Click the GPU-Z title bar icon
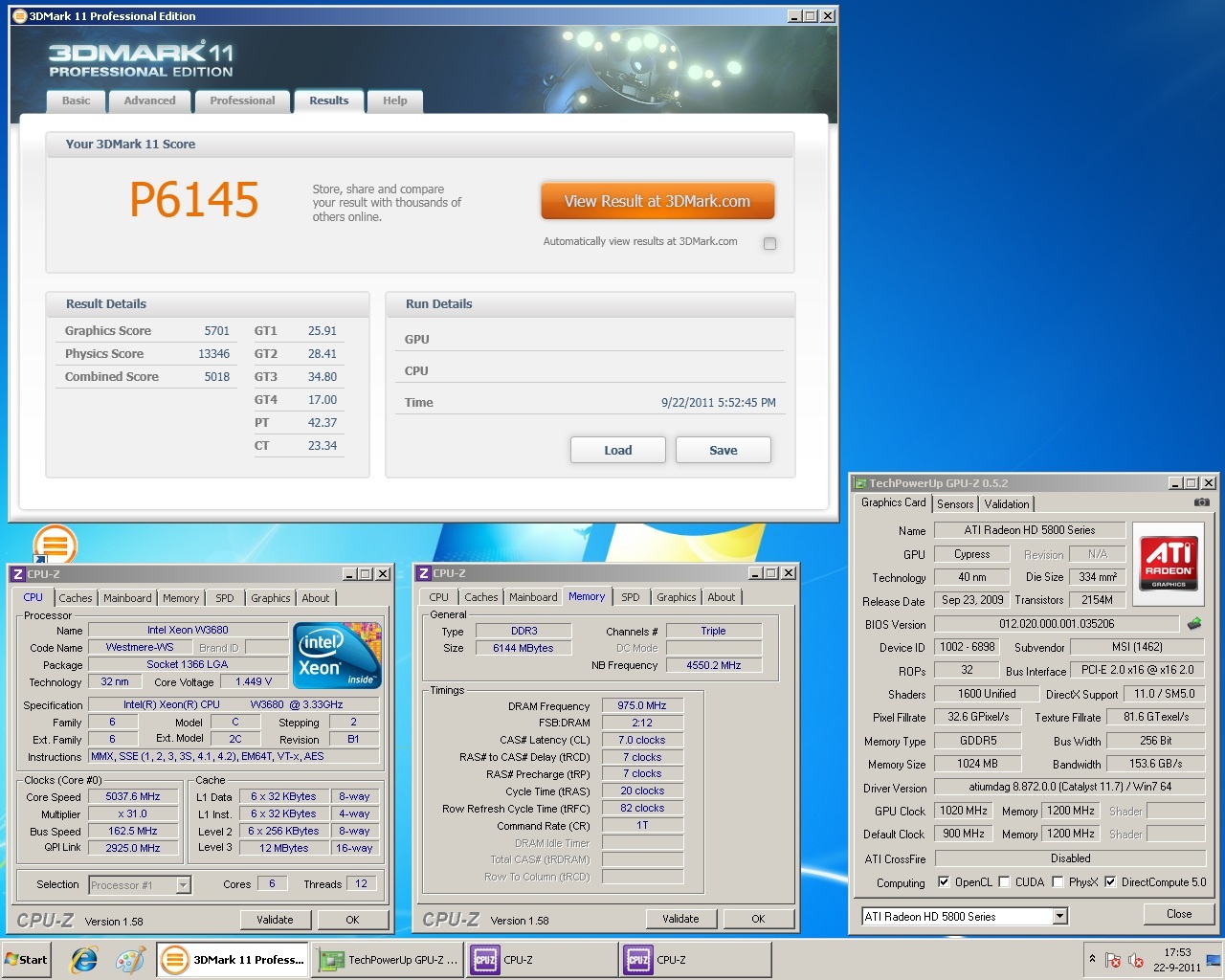This screenshot has height=980, width=1225. 860,483
